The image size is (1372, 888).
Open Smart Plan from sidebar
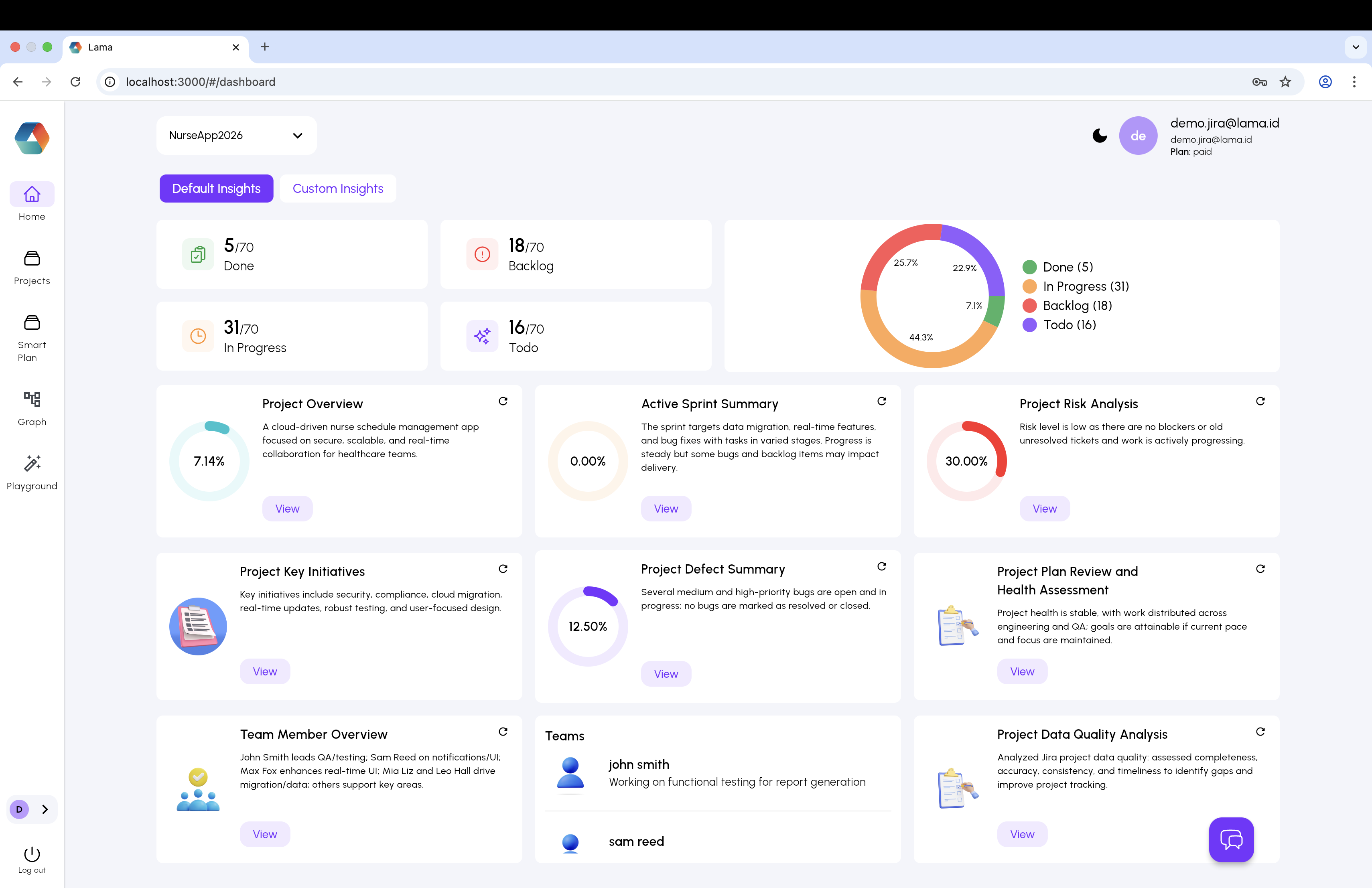32,323
